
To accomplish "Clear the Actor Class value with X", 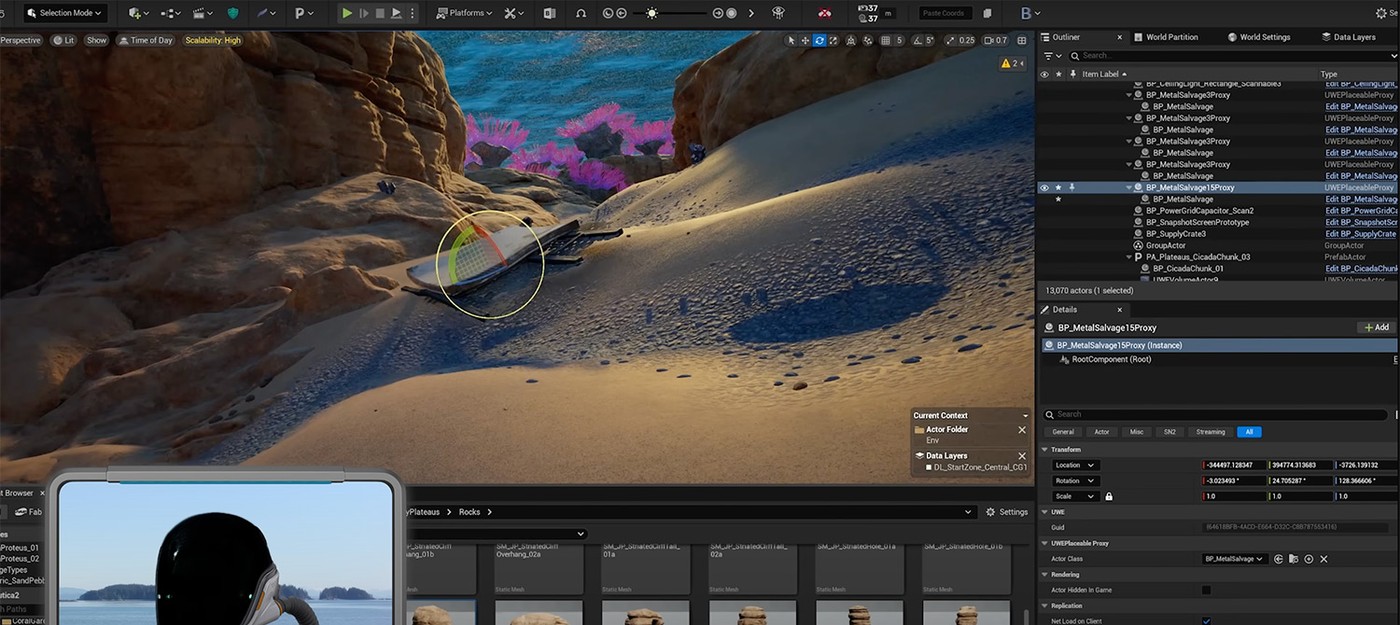I will click(x=1324, y=559).
